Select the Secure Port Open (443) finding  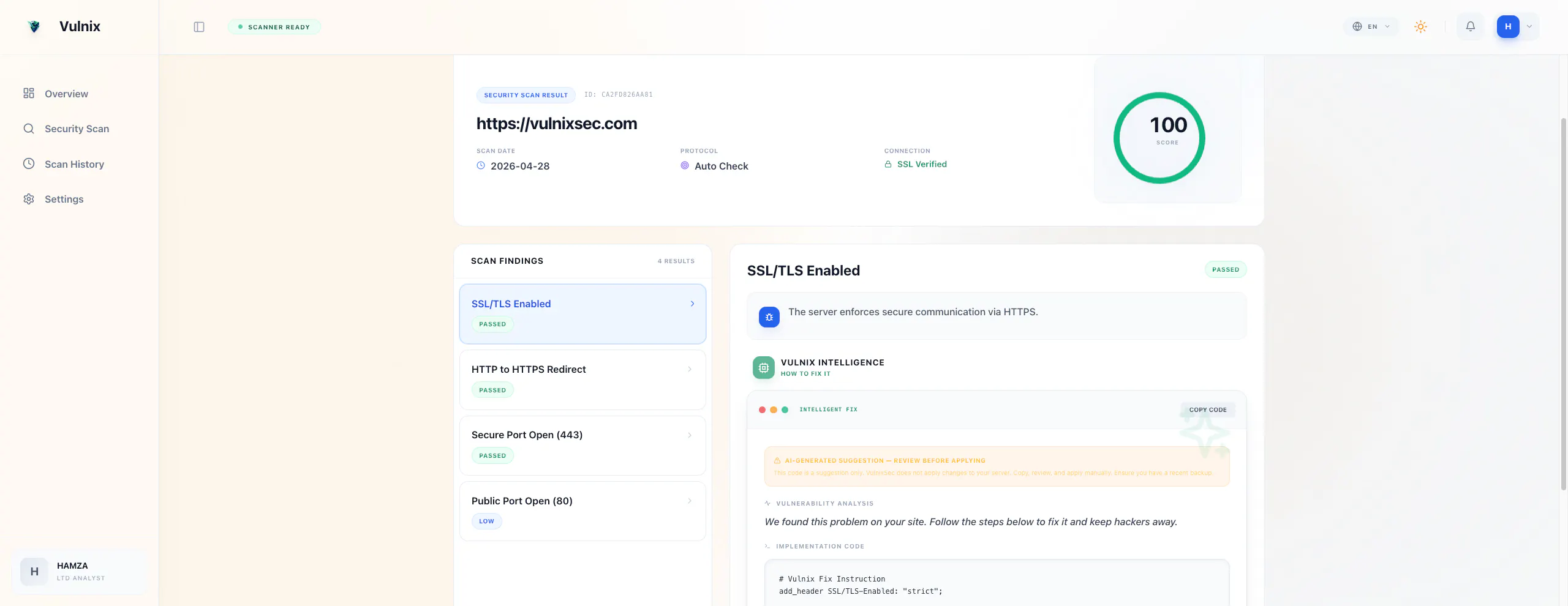(x=582, y=445)
